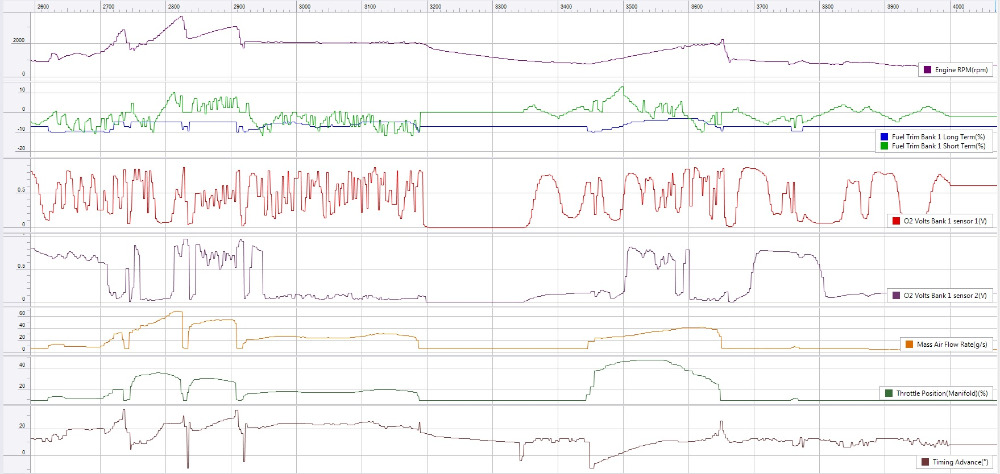Viewport: 1000px width, 474px height.
Task: Click the dark green Throttle Position swatch
Action: (x=888, y=393)
